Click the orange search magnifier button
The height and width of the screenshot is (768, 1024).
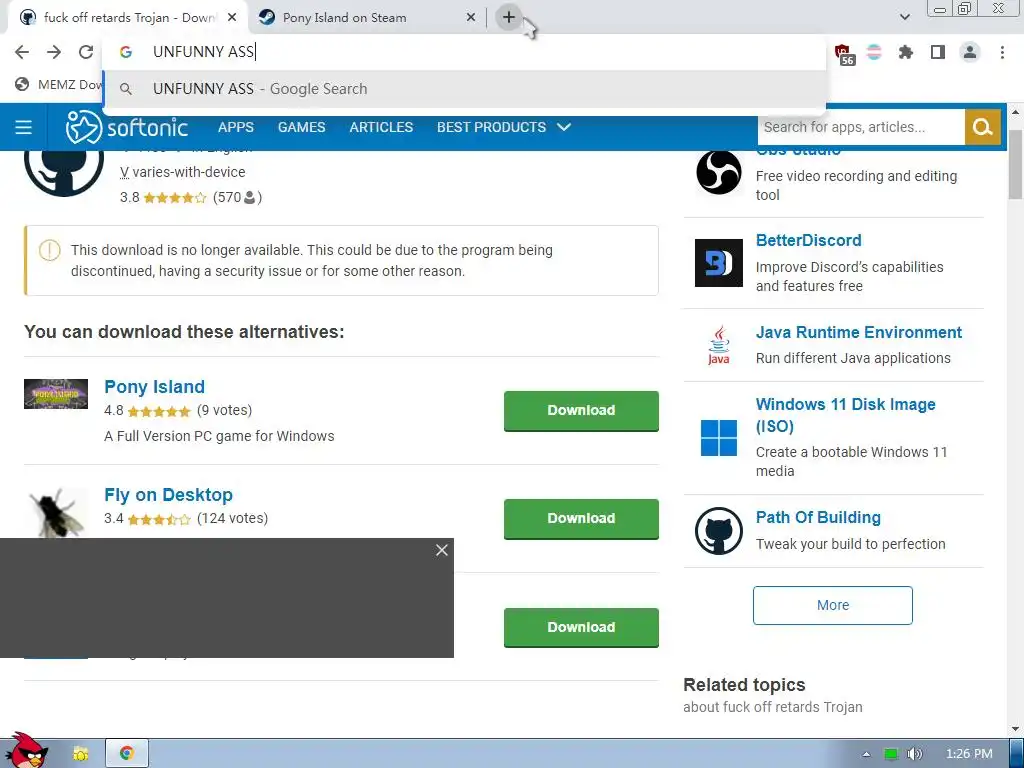coord(982,127)
